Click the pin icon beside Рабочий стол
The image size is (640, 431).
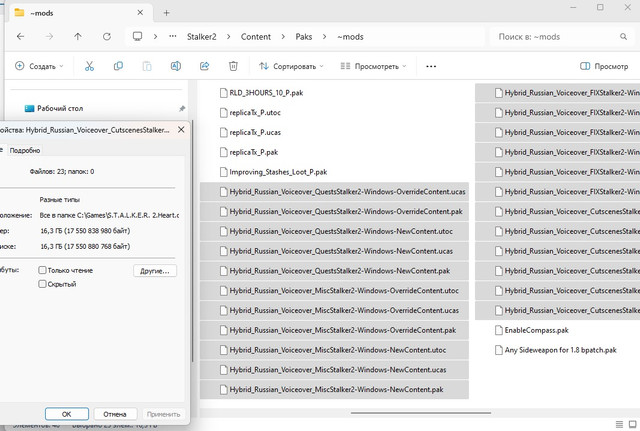click(182, 109)
